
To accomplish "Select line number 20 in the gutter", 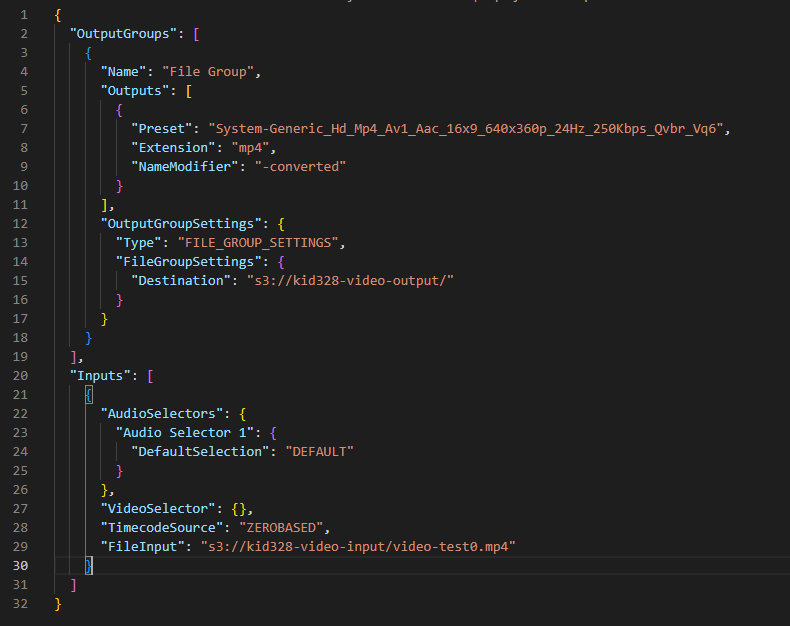I will [20, 375].
